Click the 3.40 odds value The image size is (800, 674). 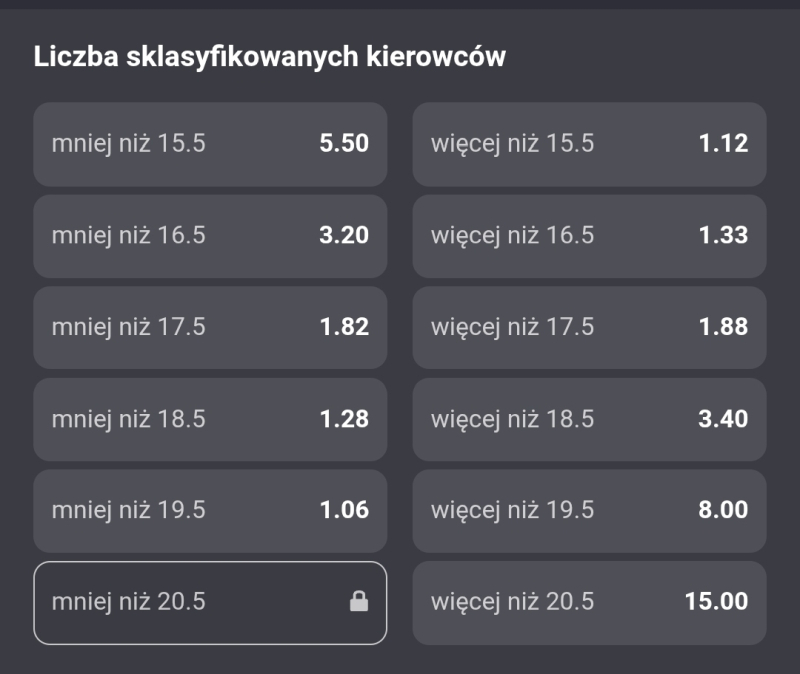coord(723,419)
